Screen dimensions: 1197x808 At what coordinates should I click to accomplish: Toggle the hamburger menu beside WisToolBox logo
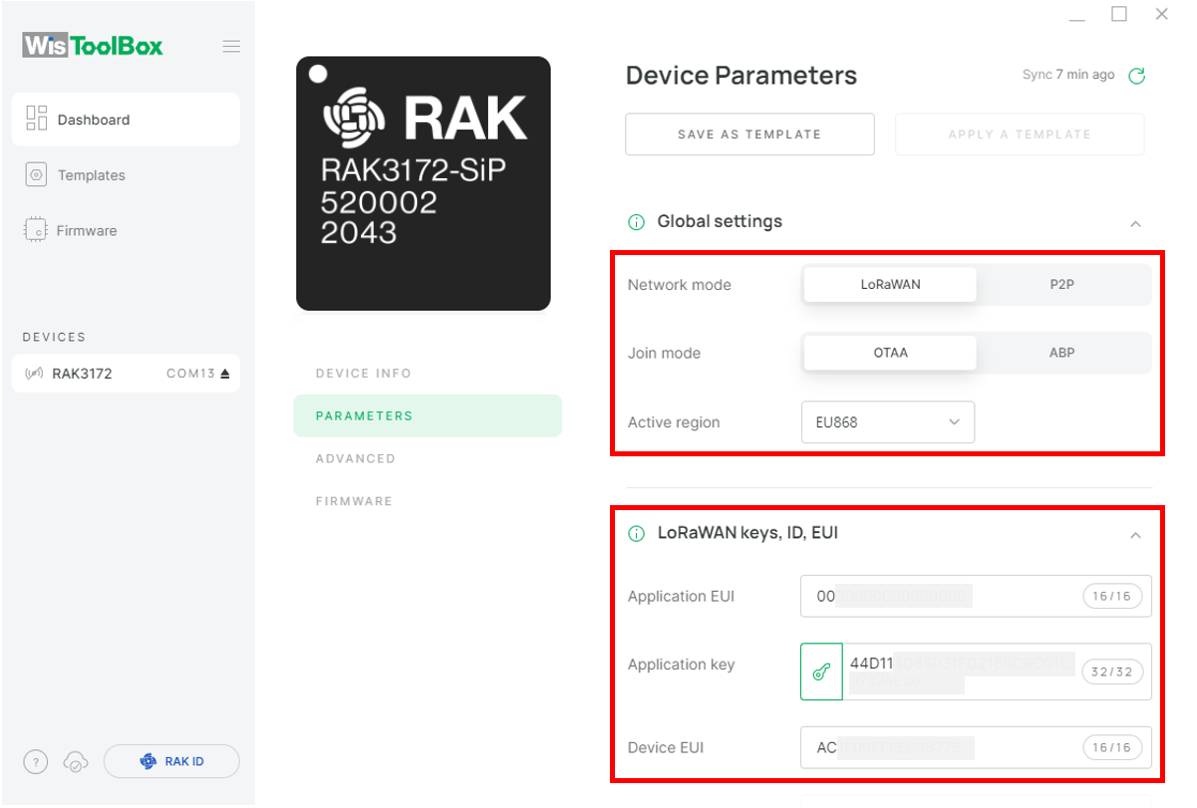click(231, 47)
